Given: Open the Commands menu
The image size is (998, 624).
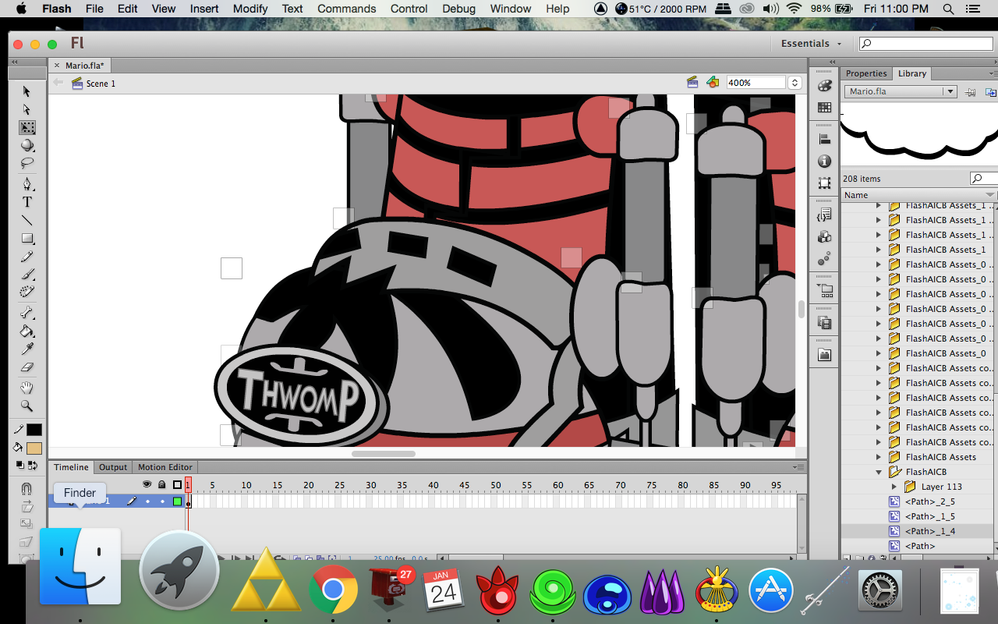Looking at the screenshot, I should [x=346, y=9].
